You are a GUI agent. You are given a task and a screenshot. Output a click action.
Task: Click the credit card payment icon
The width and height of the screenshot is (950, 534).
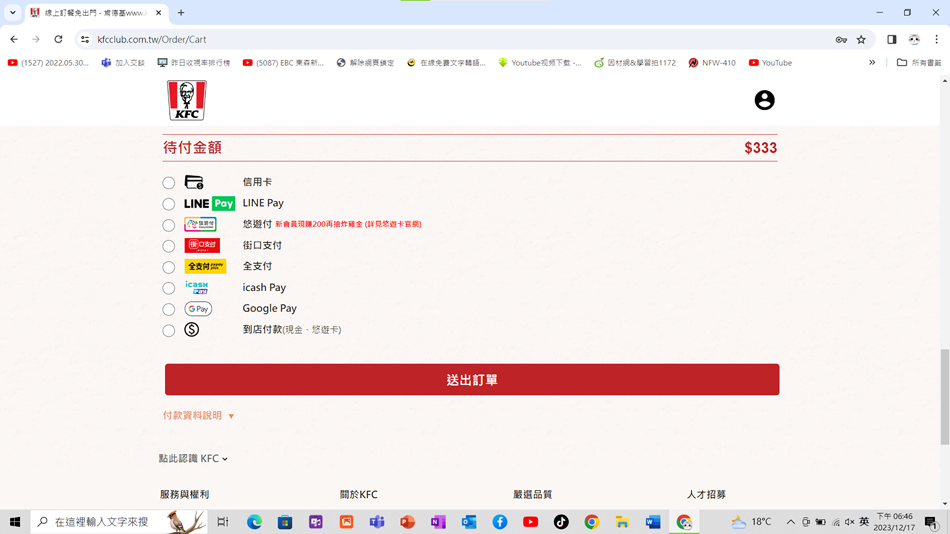(x=194, y=182)
